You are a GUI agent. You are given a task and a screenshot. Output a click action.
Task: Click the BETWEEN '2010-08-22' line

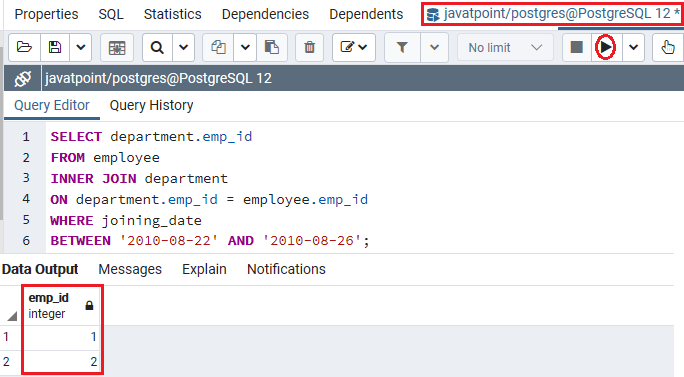click(x=210, y=241)
